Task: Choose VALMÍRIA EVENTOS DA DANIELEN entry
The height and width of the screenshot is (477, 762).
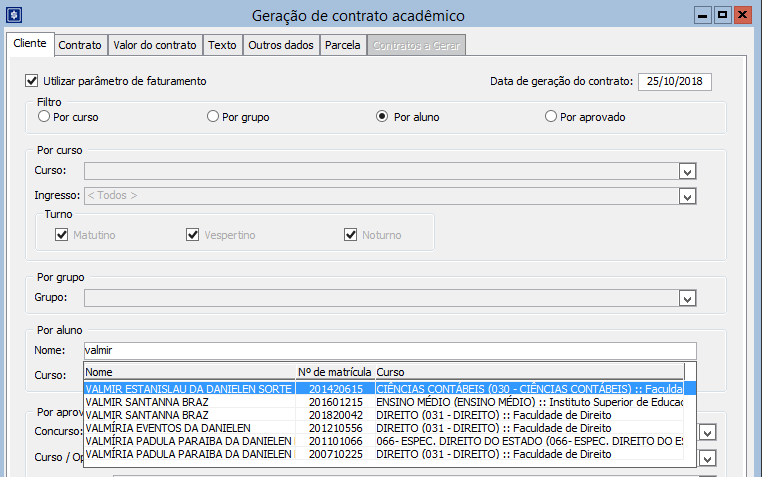Action: point(190,428)
